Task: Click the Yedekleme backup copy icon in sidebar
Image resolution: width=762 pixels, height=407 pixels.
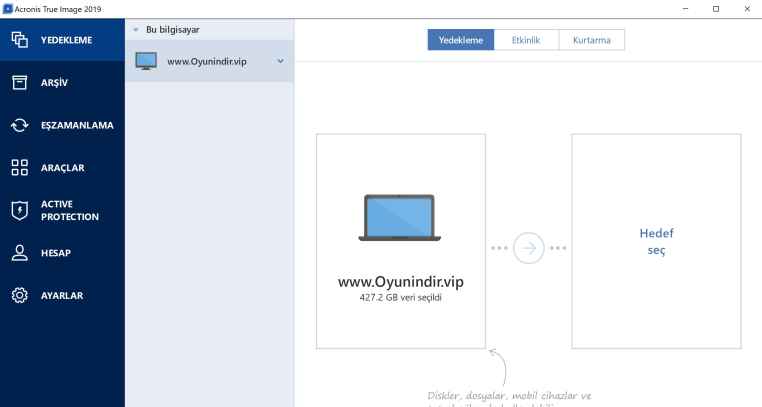Action: coord(19,40)
